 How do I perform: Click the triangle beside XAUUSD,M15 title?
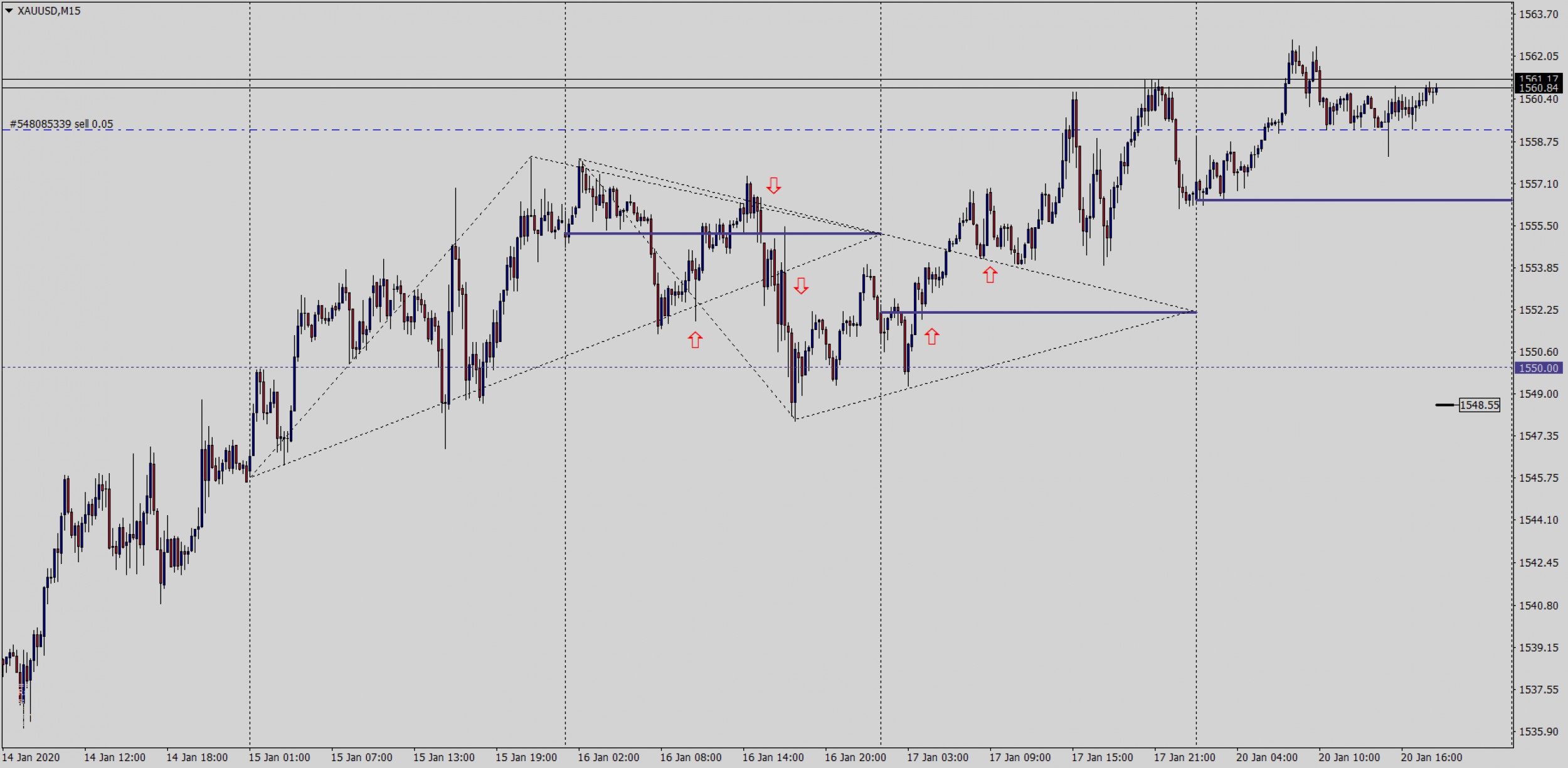(9, 11)
